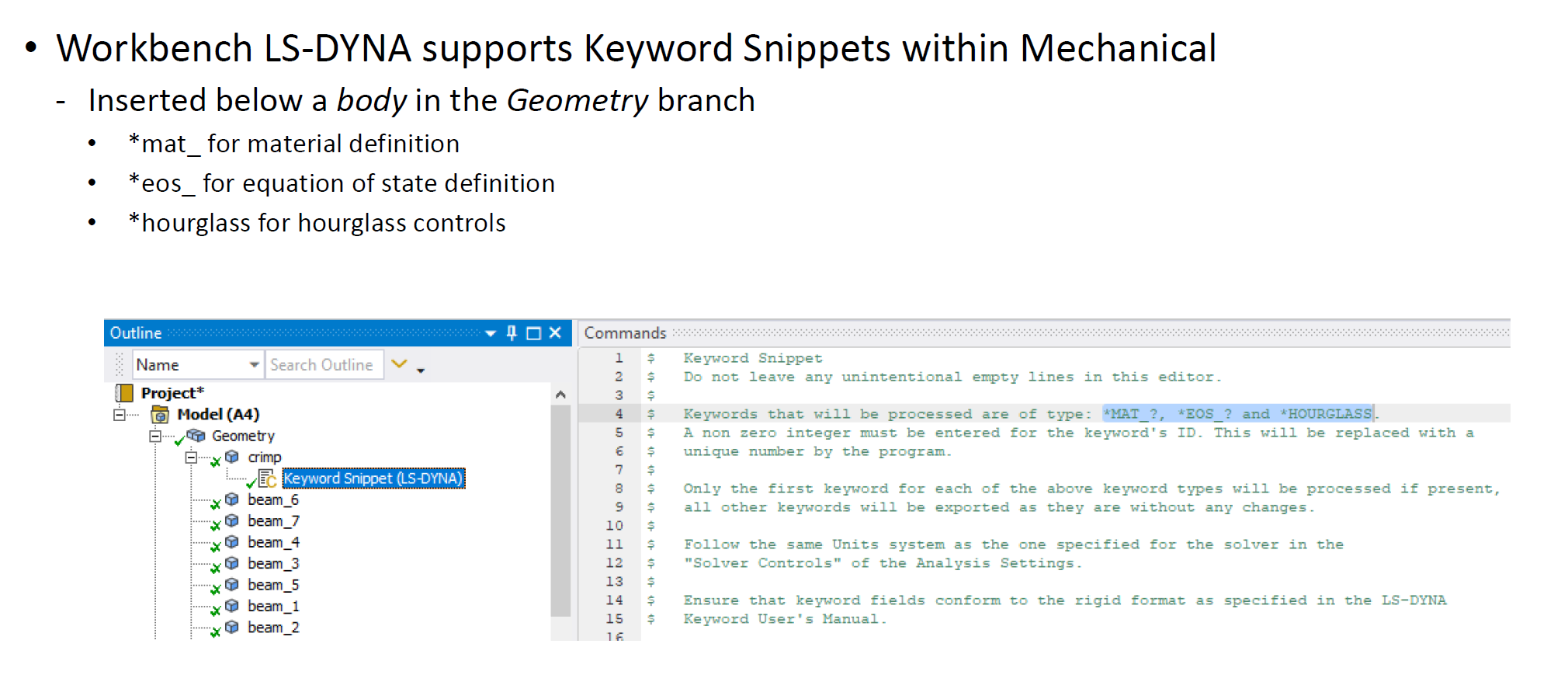
Task: Select beam_1 in the tree
Action: coord(273,606)
